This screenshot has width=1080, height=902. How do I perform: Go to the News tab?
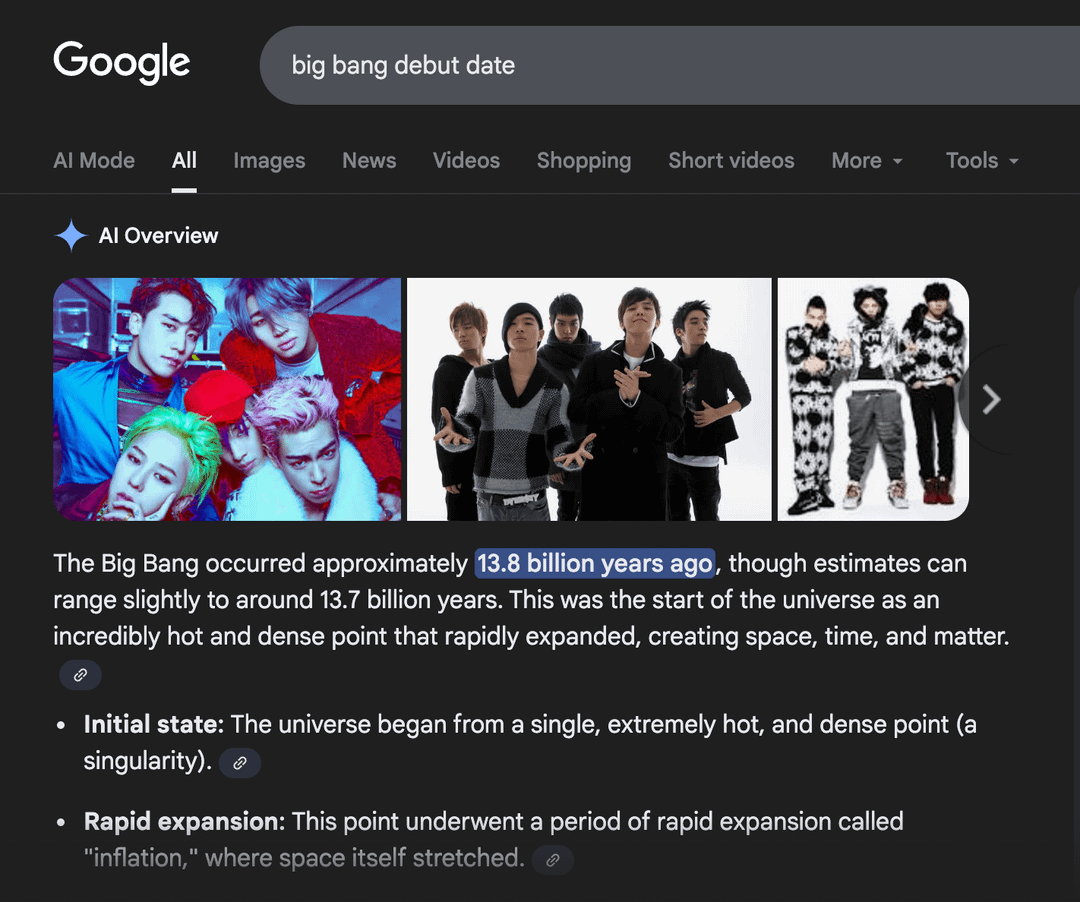click(x=369, y=161)
